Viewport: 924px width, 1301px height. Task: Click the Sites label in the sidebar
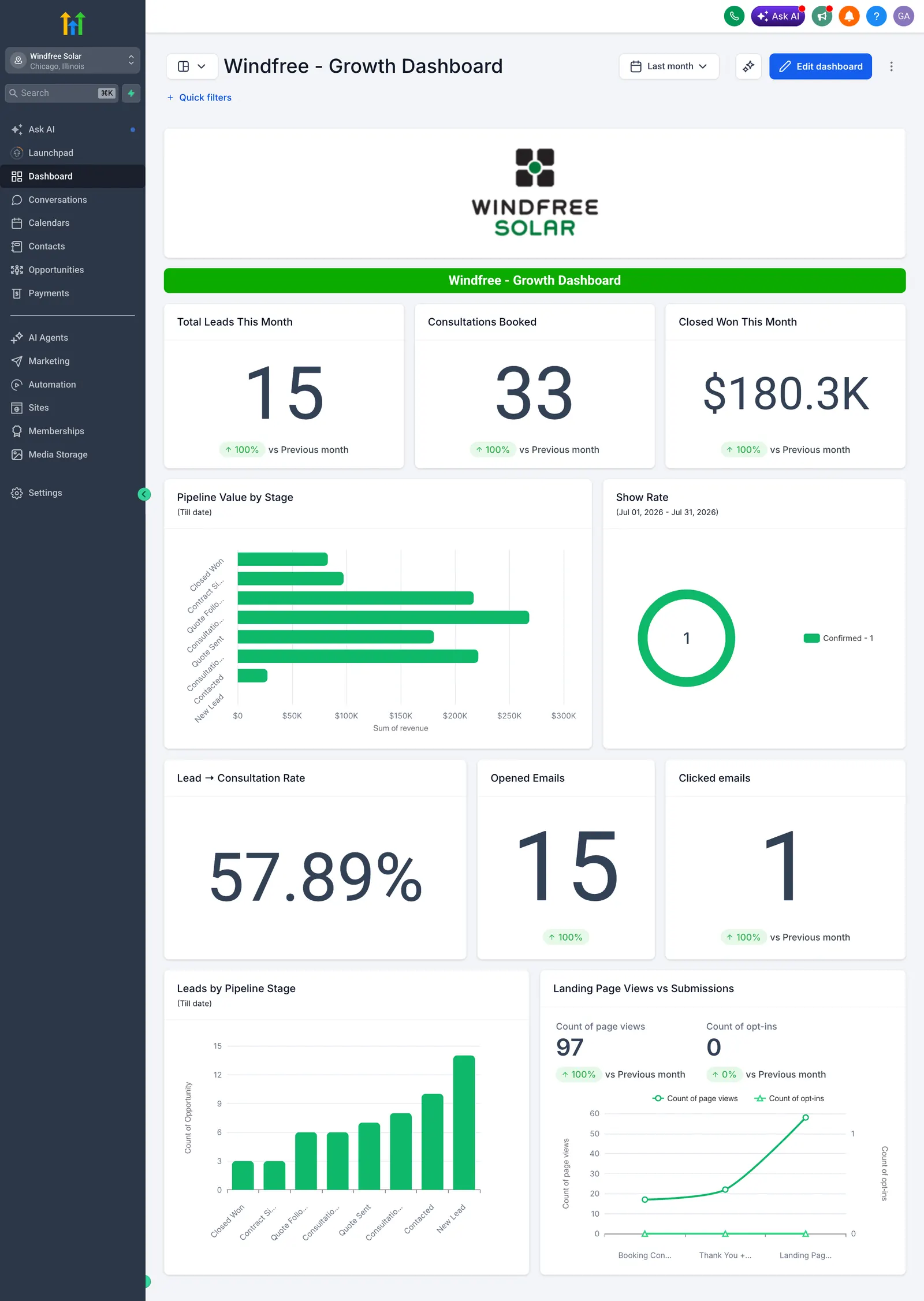click(x=39, y=408)
